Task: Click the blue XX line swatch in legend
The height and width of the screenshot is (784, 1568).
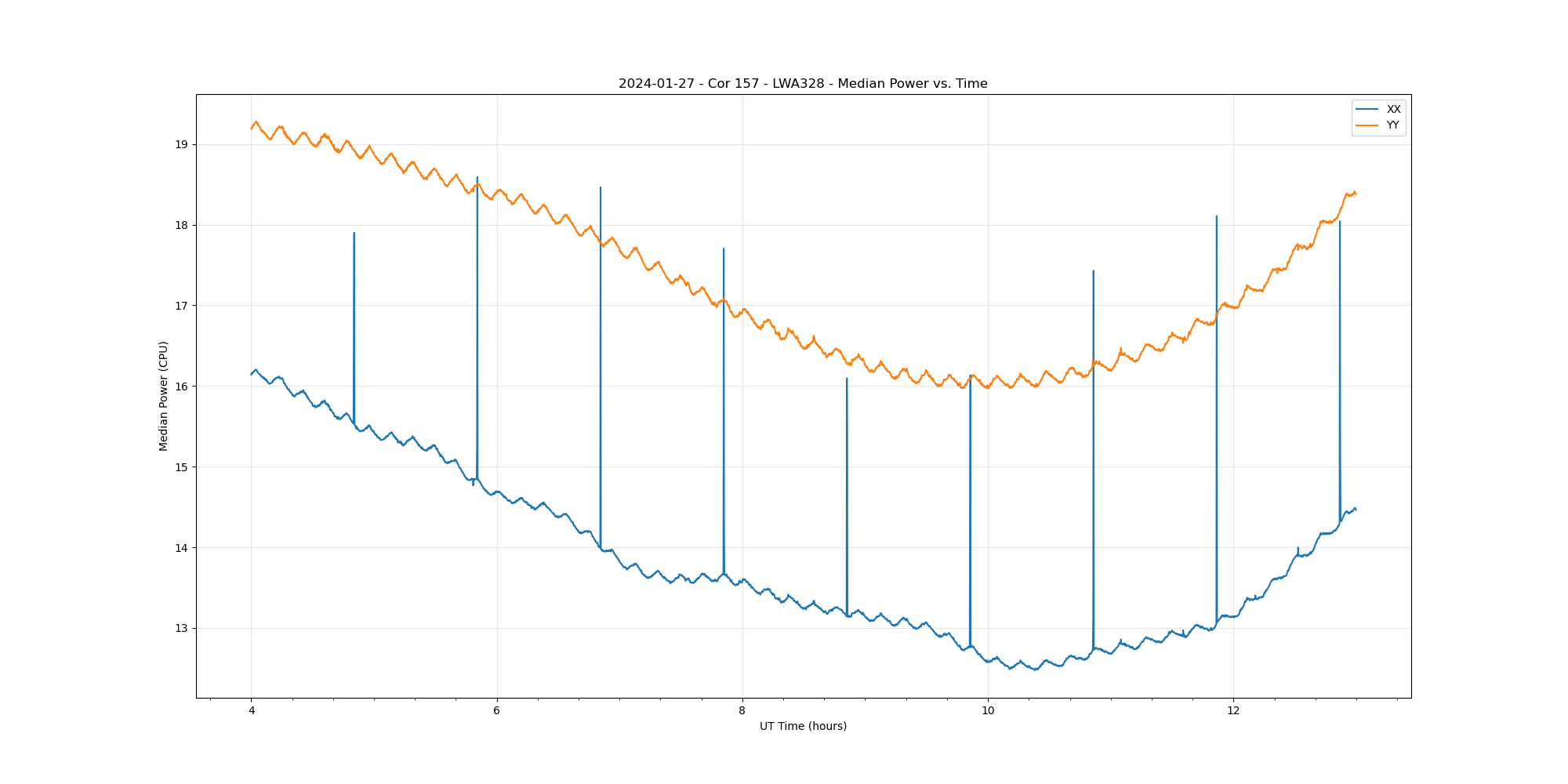Action: pos(1367,109)
